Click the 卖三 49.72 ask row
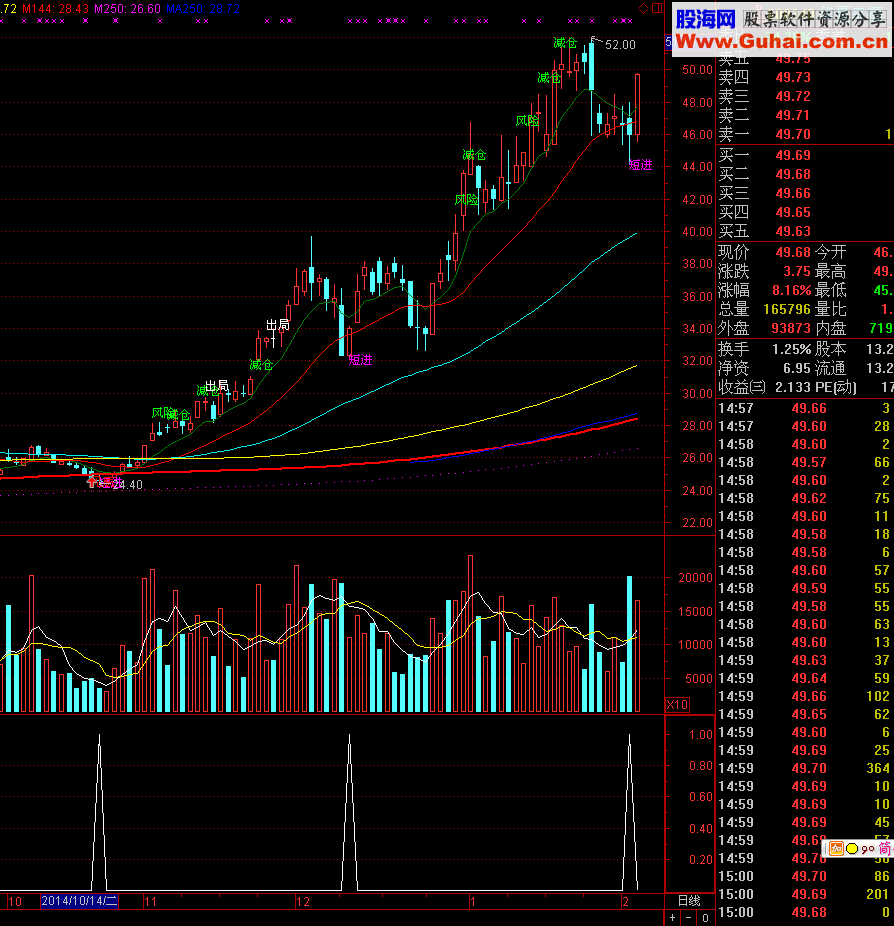The width and height of the screenshot is (894, 926). click(804, 96)
